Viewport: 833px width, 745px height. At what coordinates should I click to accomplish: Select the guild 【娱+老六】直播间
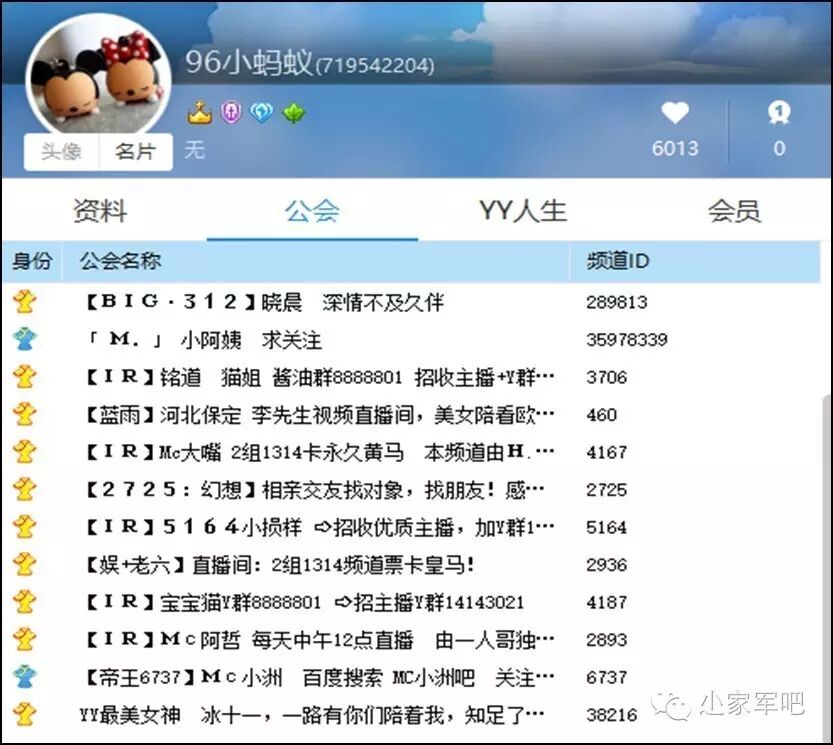pos(280,564)
